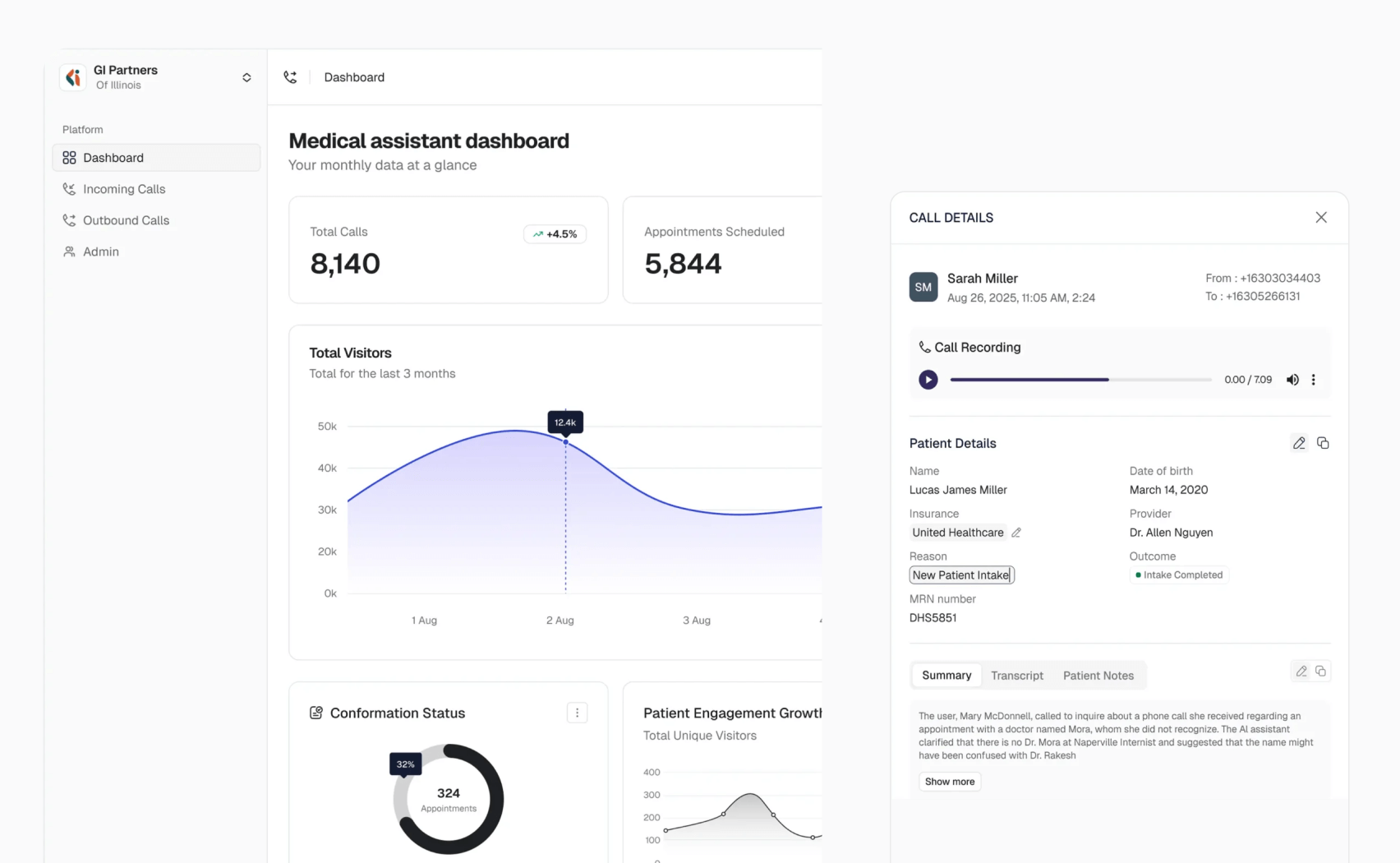Play the call recording
The image size is (1400, 863).
(928, 380)
